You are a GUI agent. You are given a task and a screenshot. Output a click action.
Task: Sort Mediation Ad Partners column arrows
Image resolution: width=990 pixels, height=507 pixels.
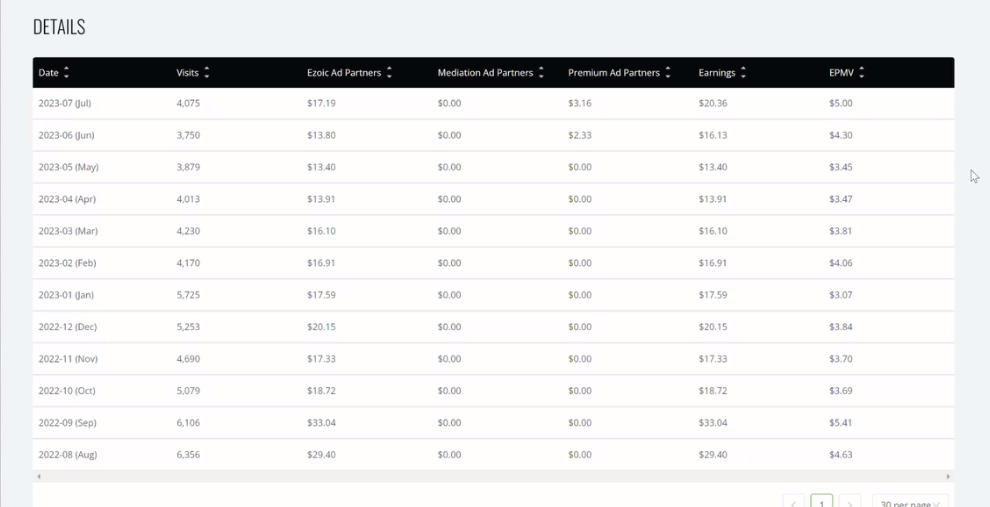pos(541,73)
